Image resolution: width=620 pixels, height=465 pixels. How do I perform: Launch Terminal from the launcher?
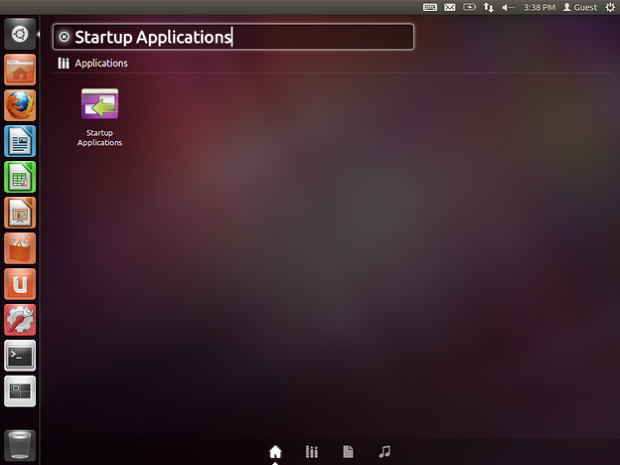click(x=20, y=355)
